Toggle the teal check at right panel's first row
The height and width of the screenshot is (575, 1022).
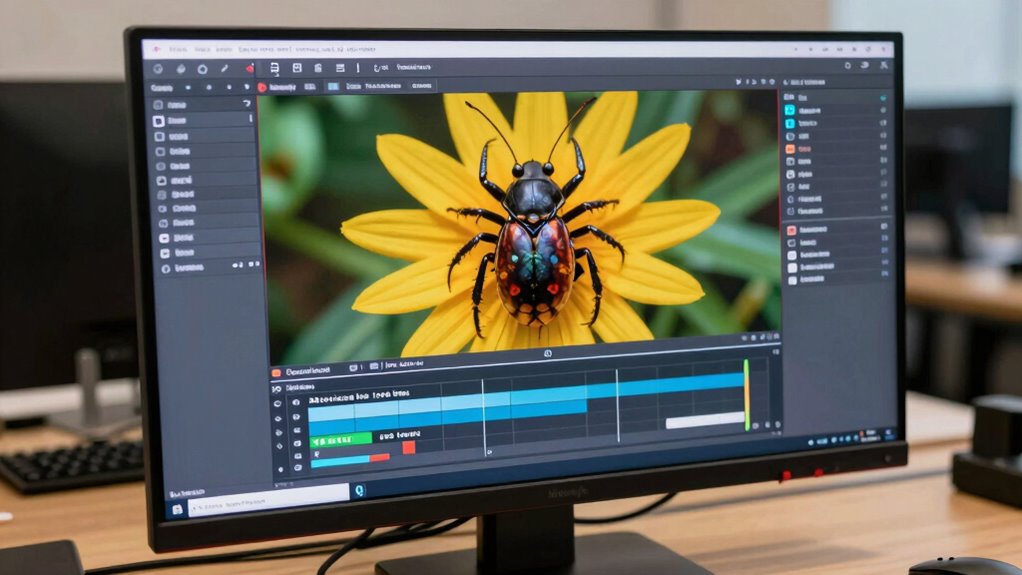882,99
